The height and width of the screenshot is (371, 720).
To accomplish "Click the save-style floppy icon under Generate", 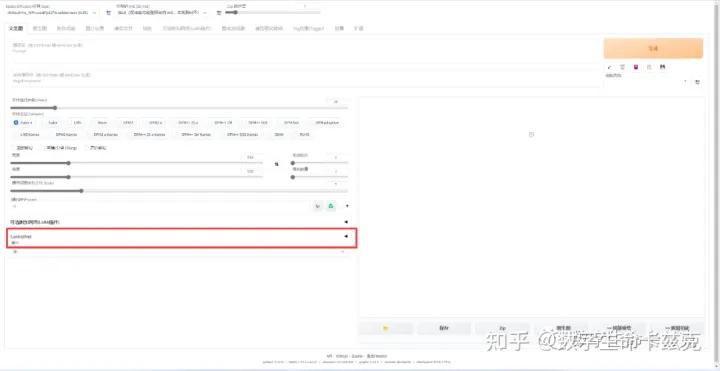I will pos(662,67).
